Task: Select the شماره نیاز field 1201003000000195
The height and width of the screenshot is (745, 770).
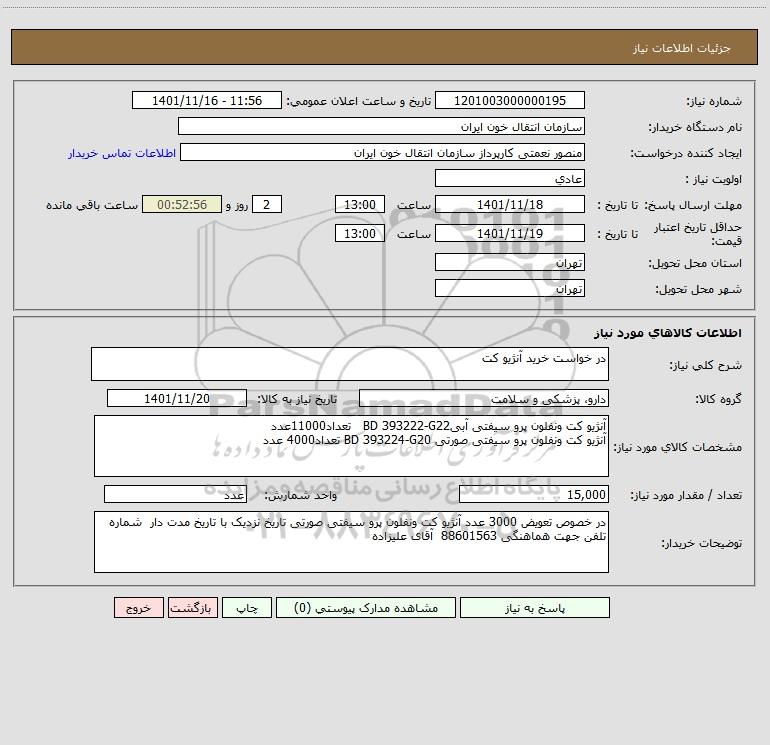Action: click(510, 100)
